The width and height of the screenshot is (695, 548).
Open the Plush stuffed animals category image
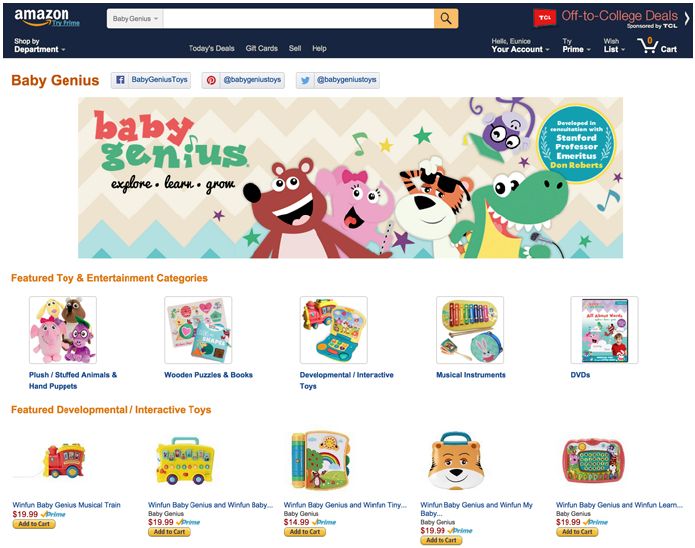(x=62, y=330)
